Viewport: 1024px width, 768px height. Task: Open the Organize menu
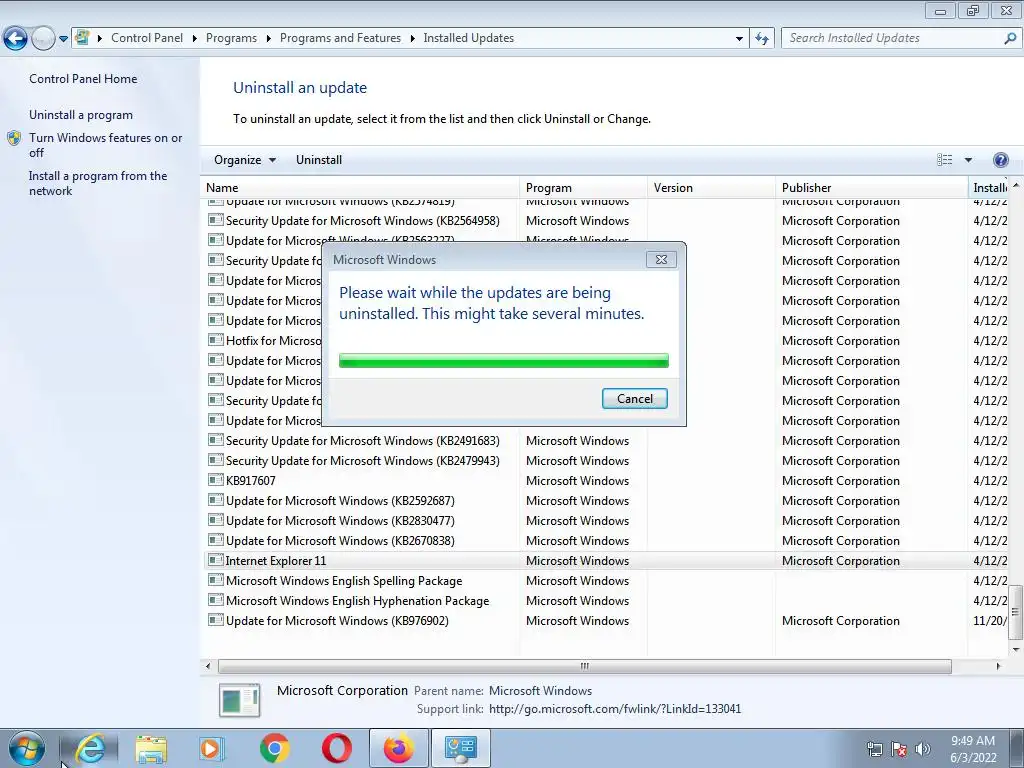[x=245, y=160]
